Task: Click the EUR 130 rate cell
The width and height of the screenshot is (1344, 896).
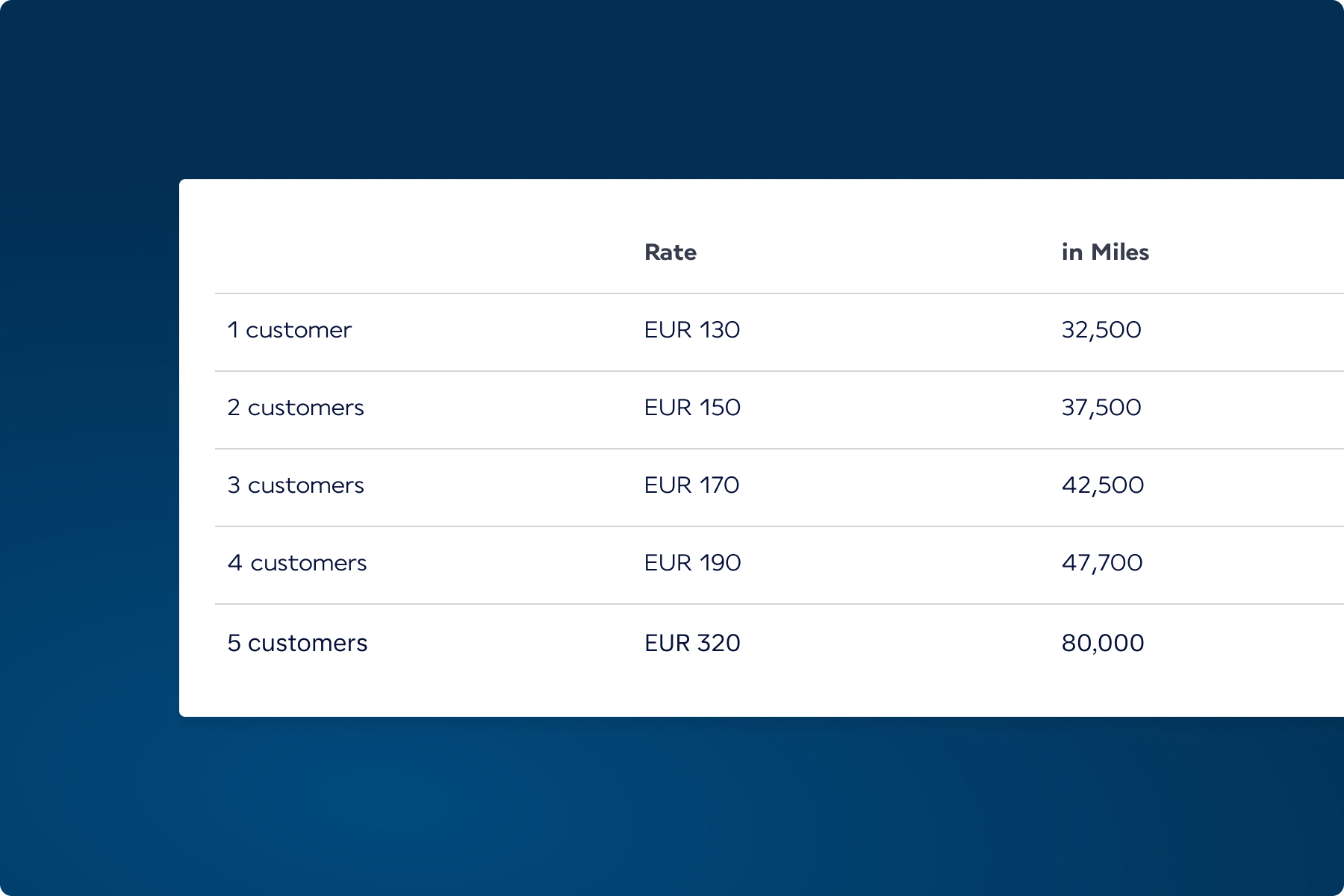Action: pyautogui.click(x=691, y=330)
